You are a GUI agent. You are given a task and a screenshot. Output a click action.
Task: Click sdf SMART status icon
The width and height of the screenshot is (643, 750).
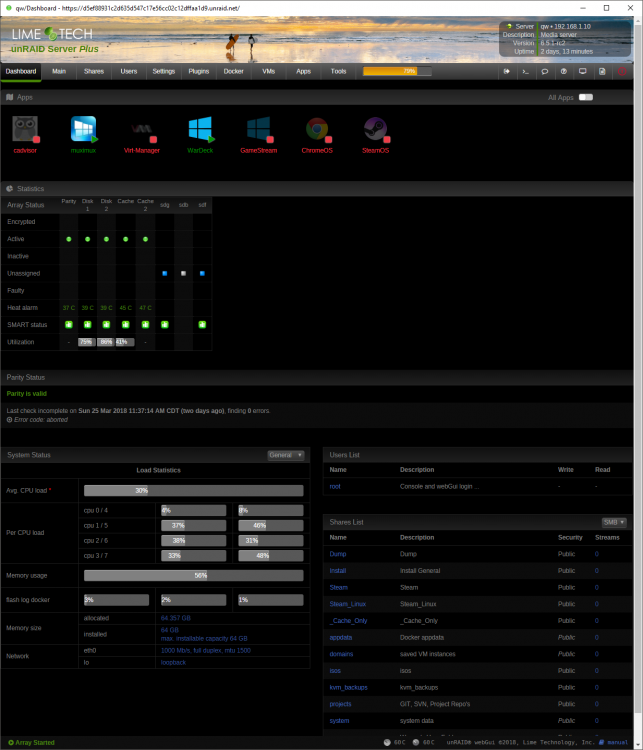[x=202, y=325]
